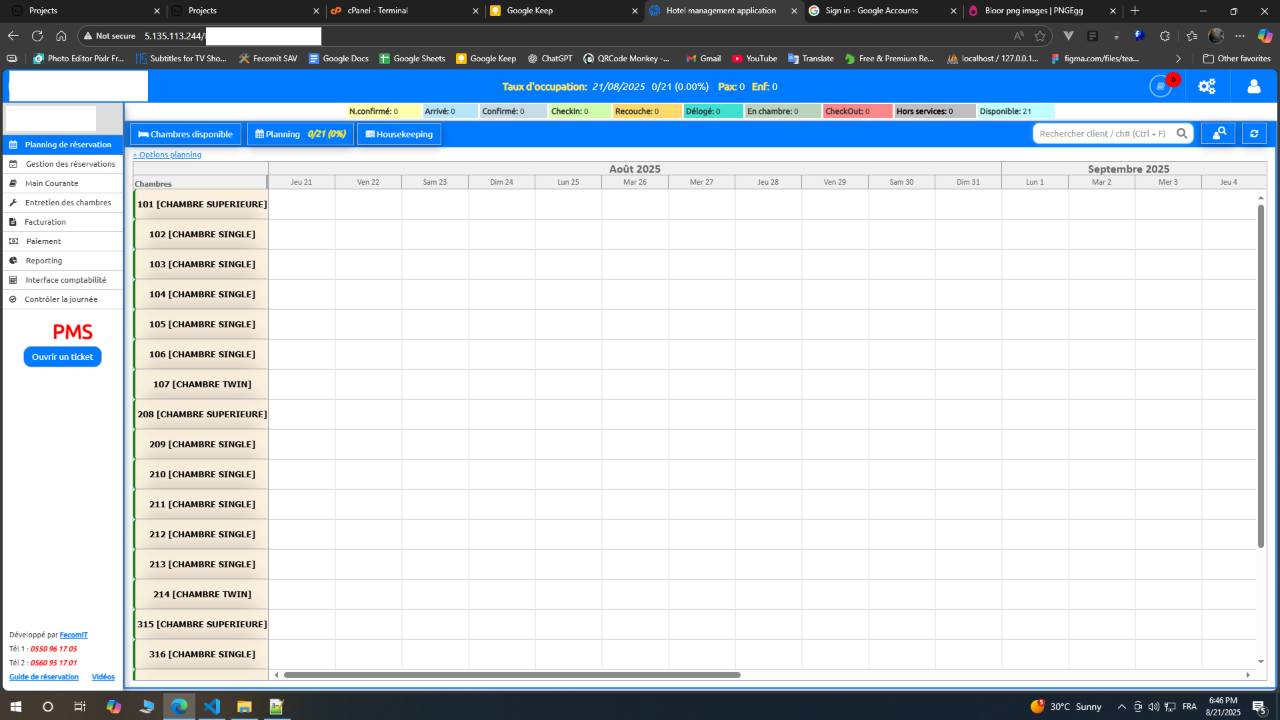Click the Reporting pie chart icon
This screenshot has height=720, width=1280.
coord(14,260)
